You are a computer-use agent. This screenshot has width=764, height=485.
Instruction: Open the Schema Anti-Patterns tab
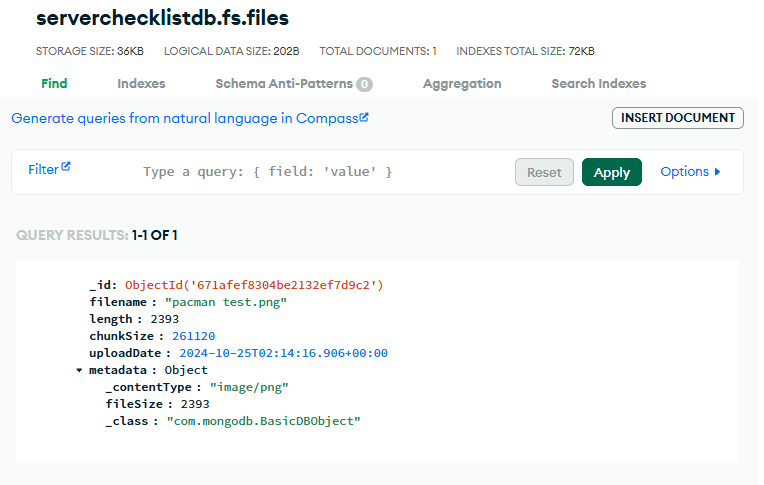coord(284,83)
